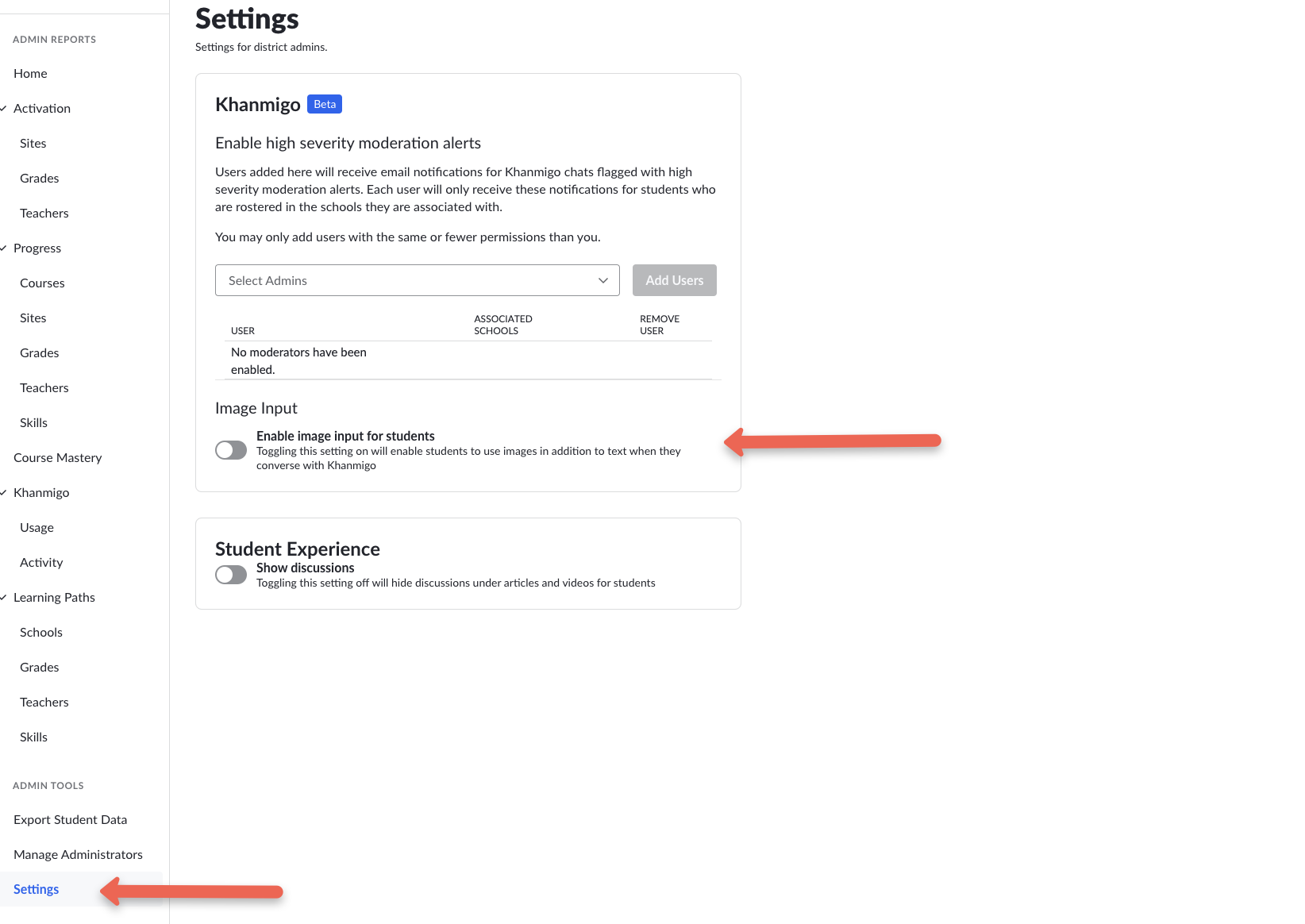Collapse the Activation section chevron

4,109
